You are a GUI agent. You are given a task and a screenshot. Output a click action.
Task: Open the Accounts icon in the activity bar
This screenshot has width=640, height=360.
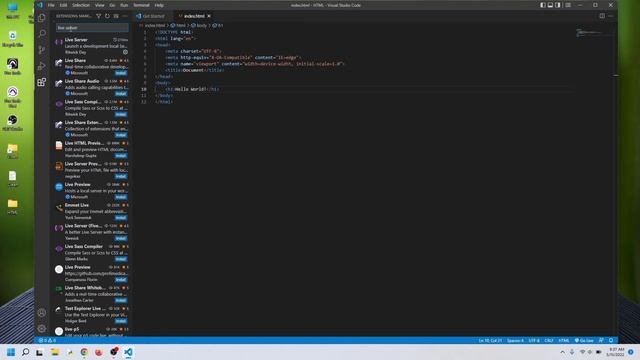(x=42, y=313)
